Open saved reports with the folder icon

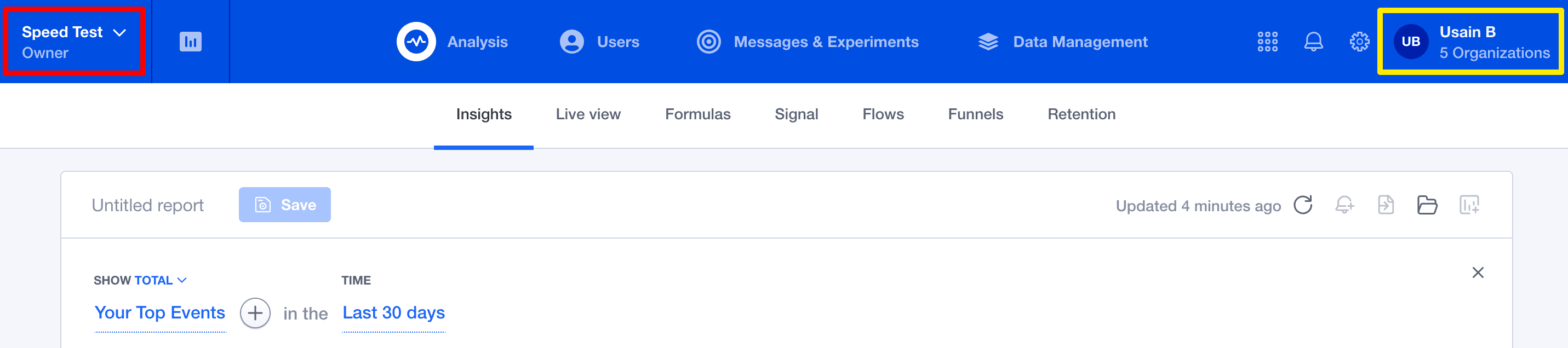click(1427, 205)
